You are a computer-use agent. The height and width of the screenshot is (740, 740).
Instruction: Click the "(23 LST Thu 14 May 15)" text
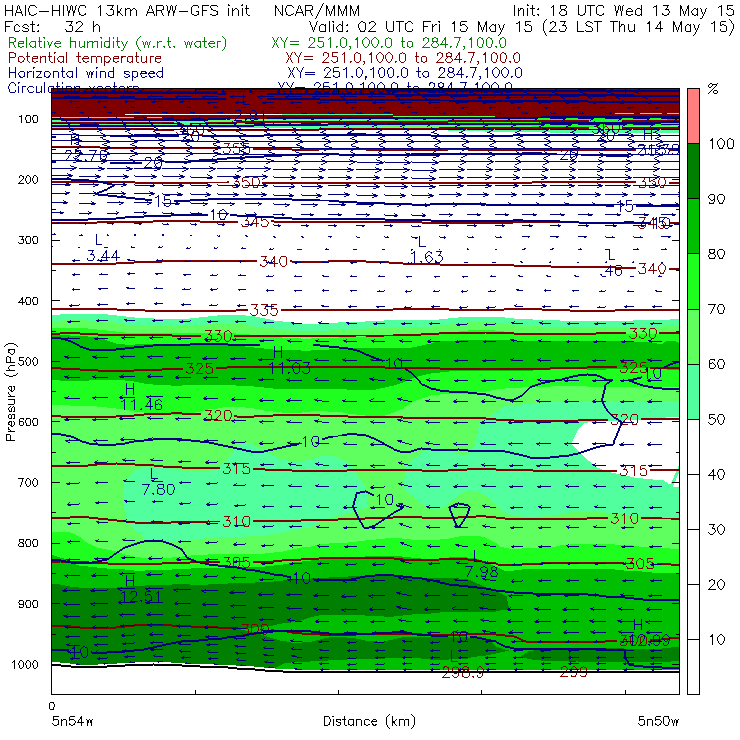(639, 26)
